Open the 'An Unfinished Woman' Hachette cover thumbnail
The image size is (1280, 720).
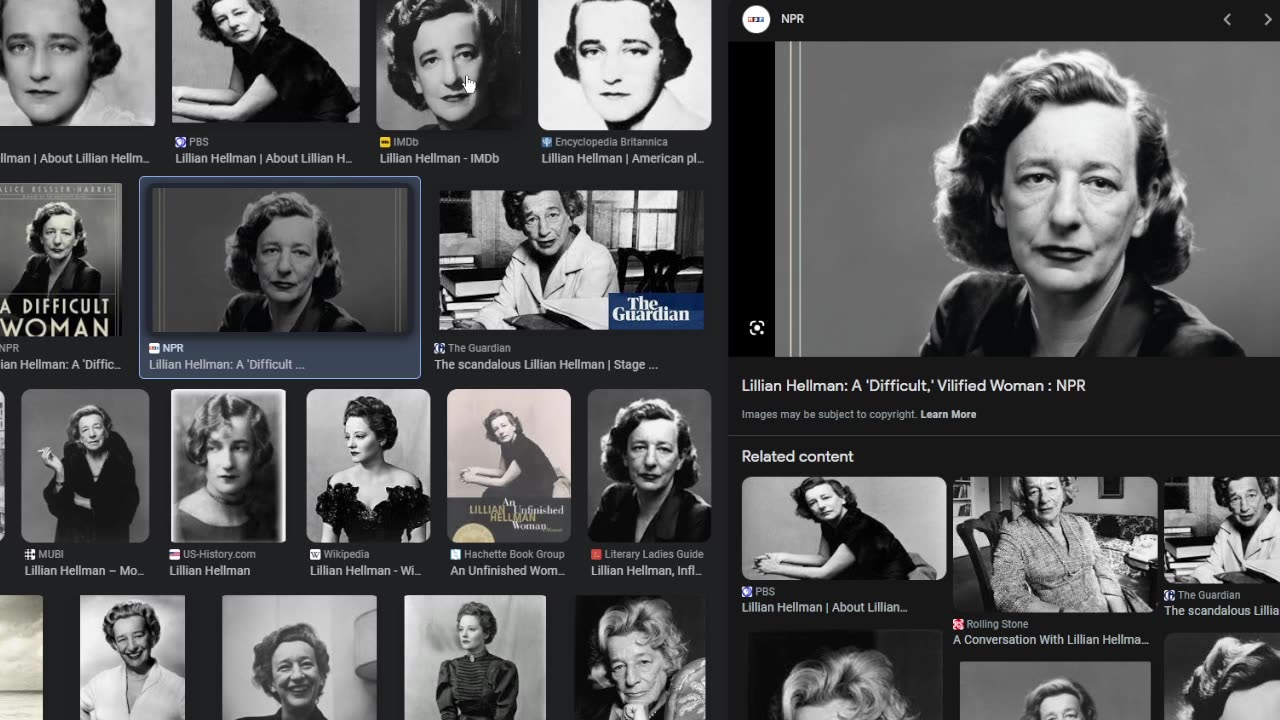(x=509, y=466)
